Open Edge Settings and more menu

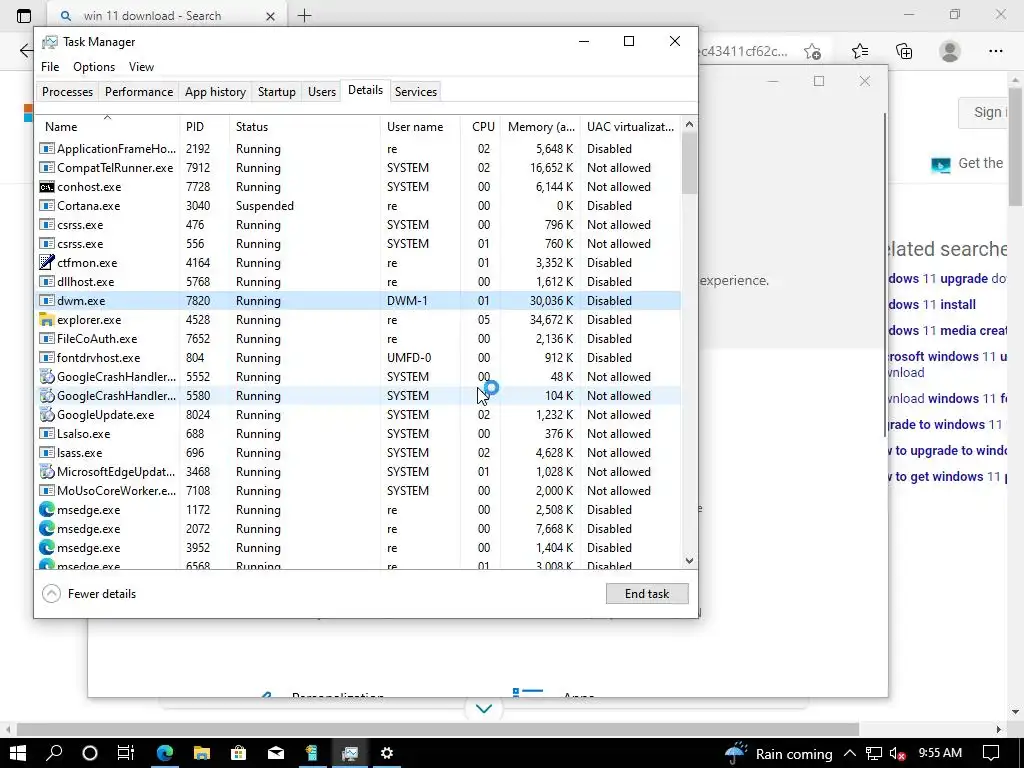point(995,51)
